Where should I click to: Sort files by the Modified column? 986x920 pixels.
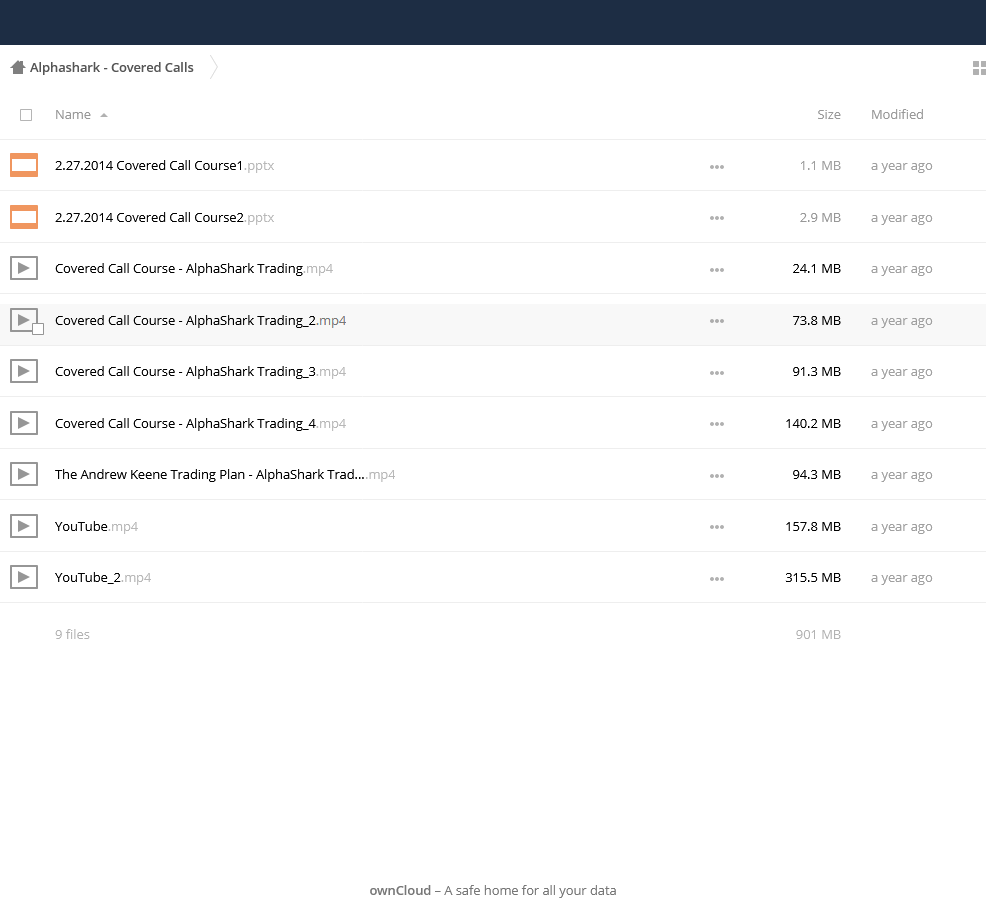(x=897, y=114)
